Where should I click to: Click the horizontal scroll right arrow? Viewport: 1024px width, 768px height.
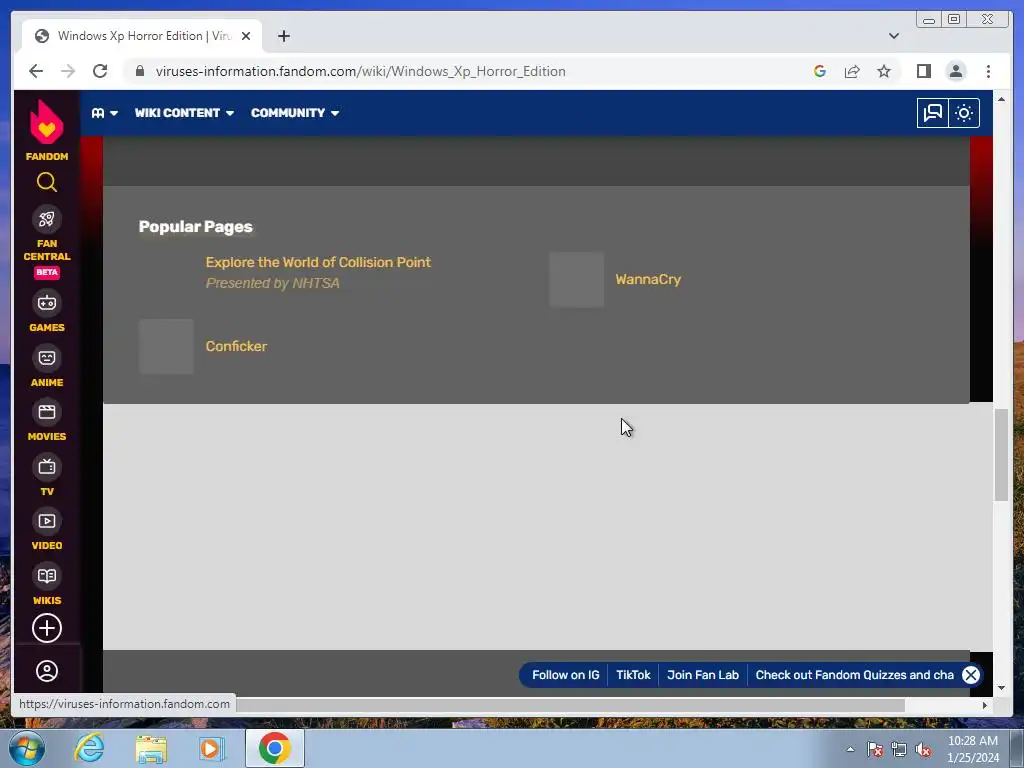pos(985,705)
